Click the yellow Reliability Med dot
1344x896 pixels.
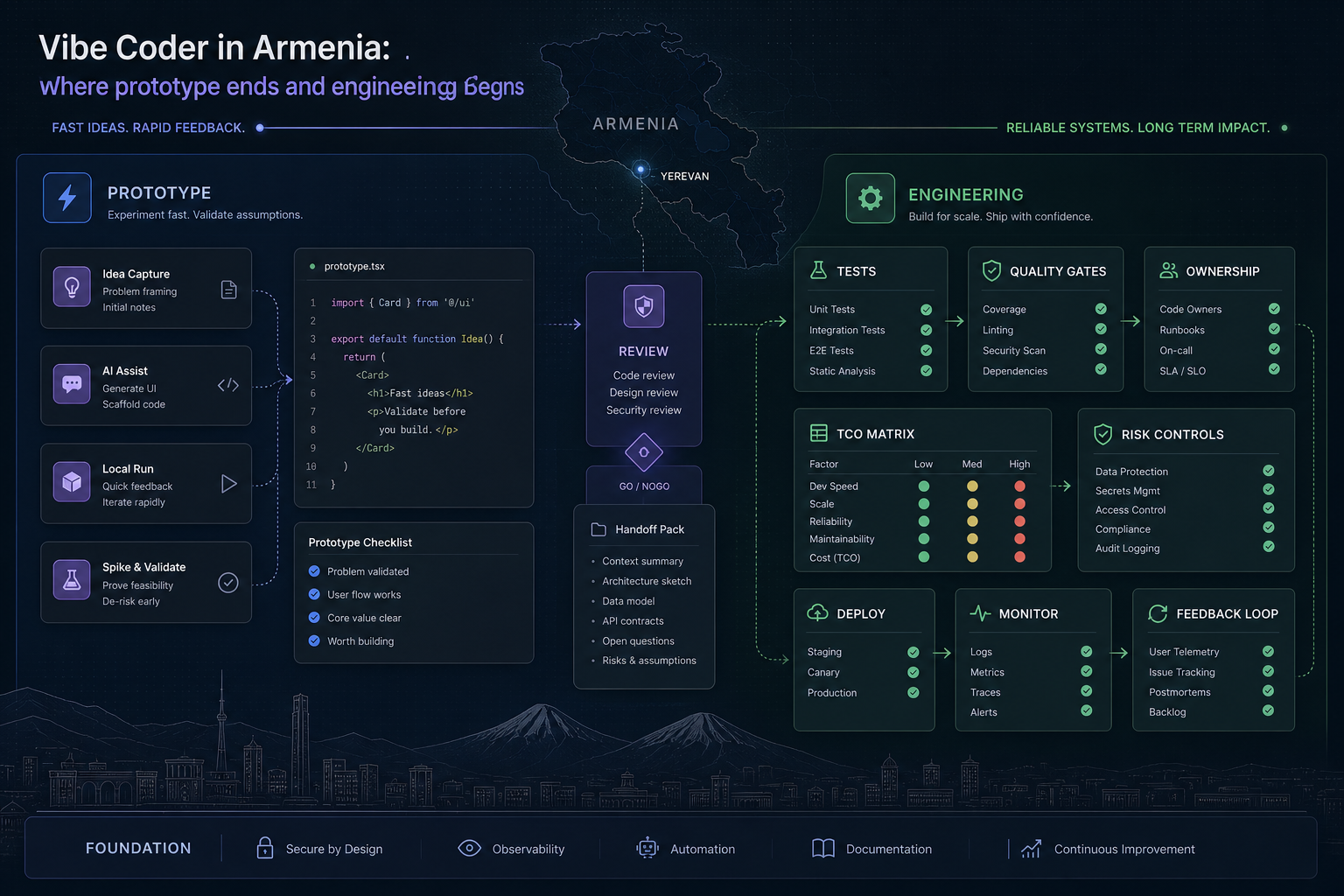tap(972, 521)
